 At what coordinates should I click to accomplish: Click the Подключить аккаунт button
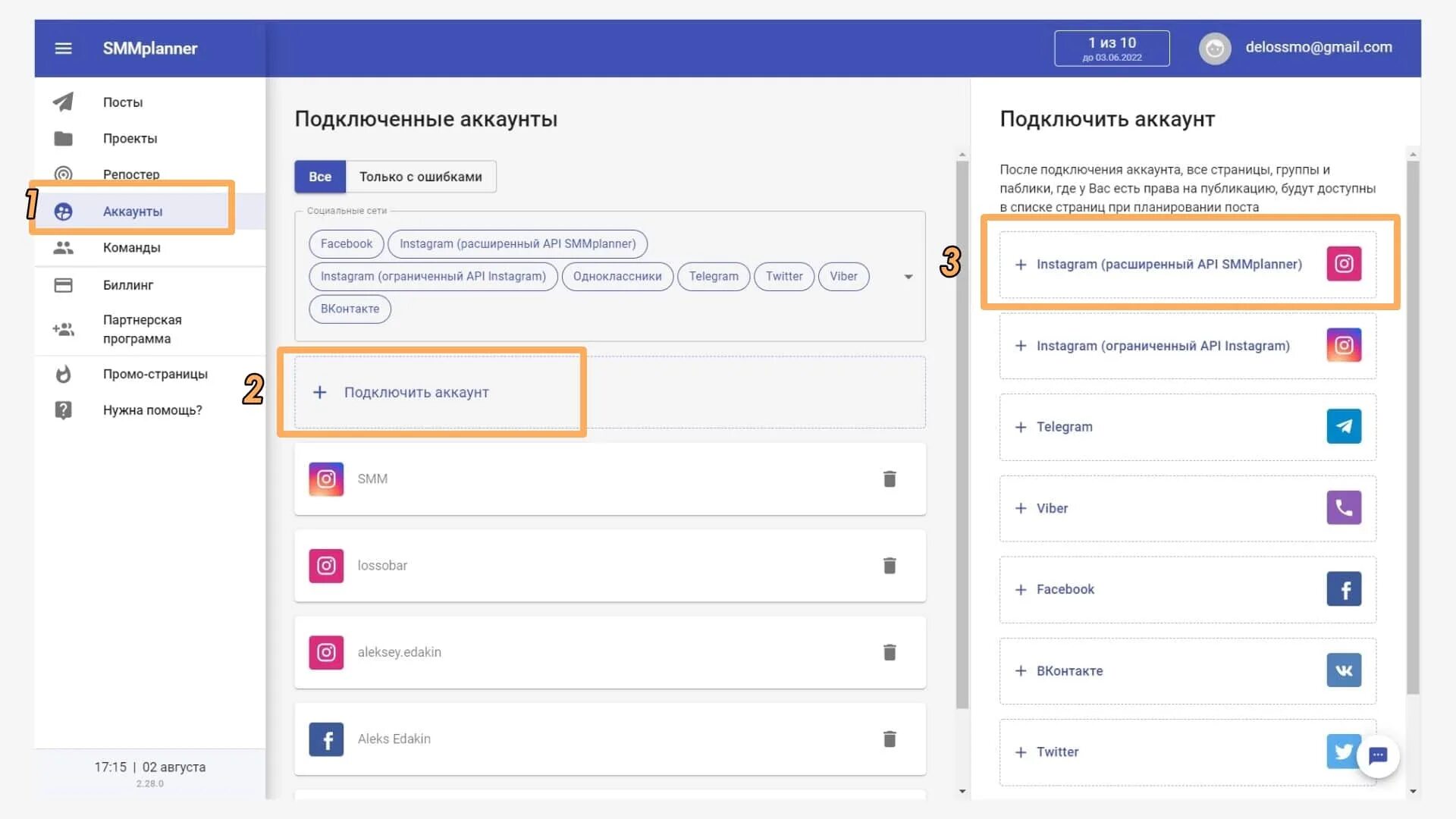point(610,392)
